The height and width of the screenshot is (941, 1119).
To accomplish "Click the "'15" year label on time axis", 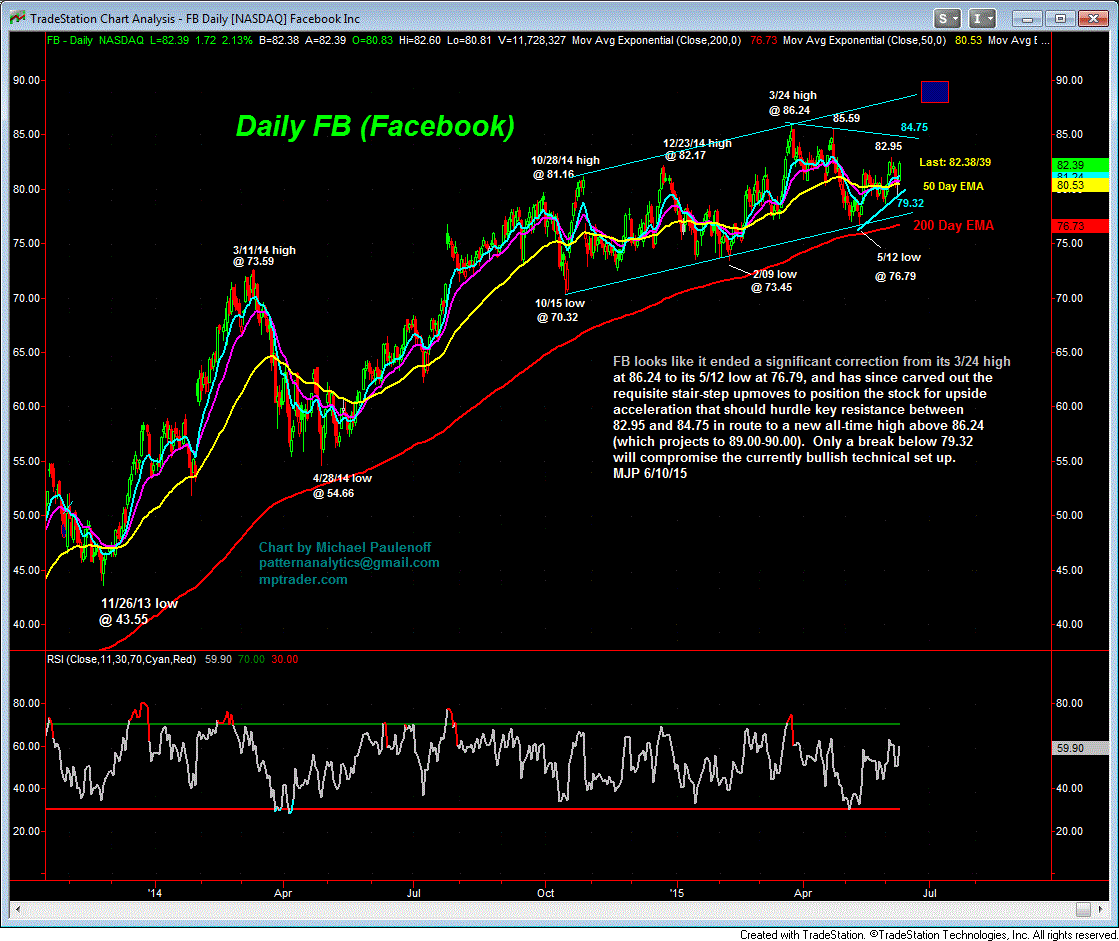I will tap(677, 893).
